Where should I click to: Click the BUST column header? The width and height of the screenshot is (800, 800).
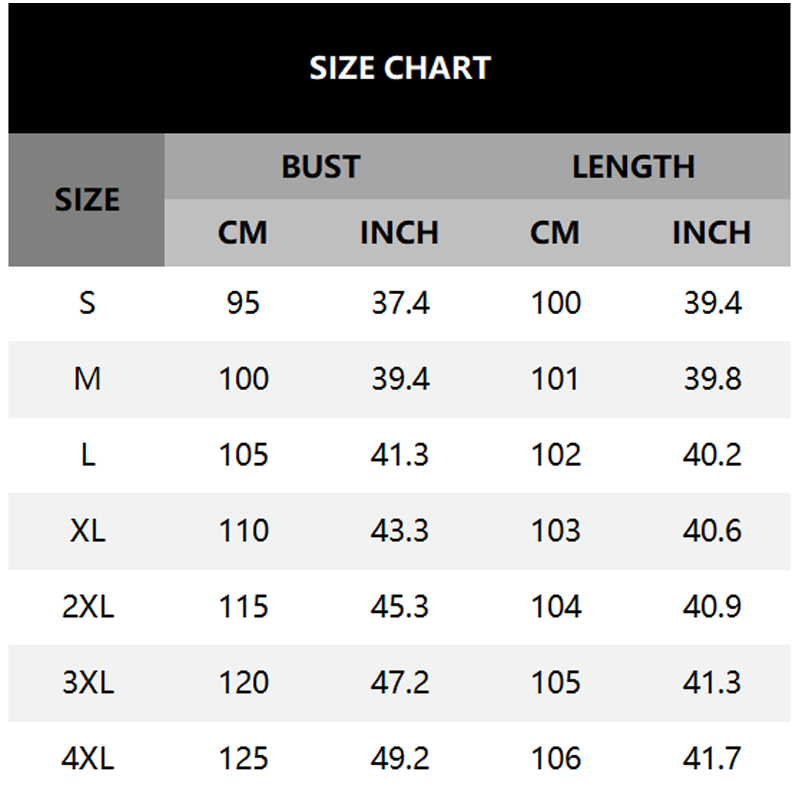coord(320,166)
